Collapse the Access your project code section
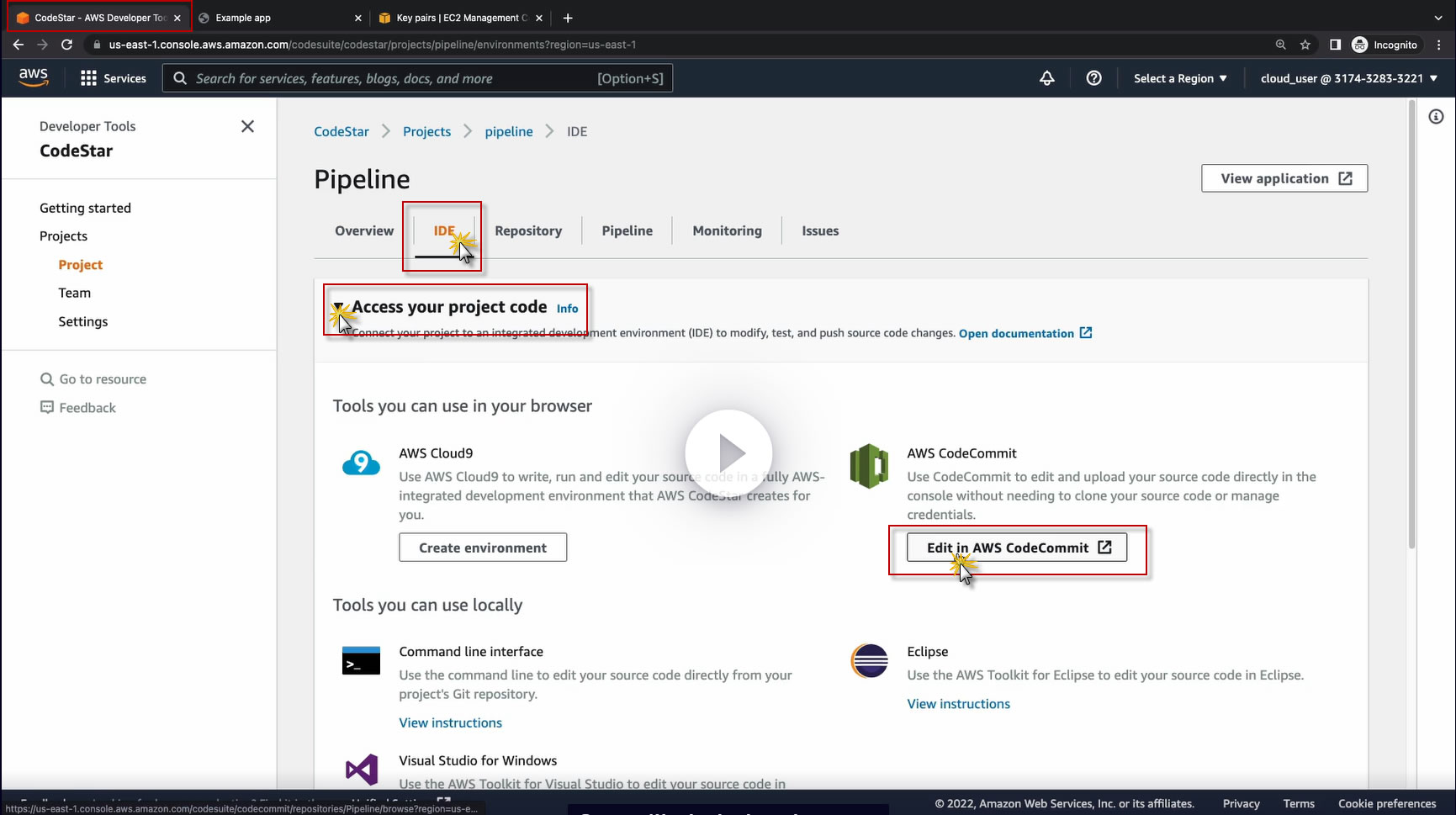The width and height of the screenshot is (1456, 815). 338,308
